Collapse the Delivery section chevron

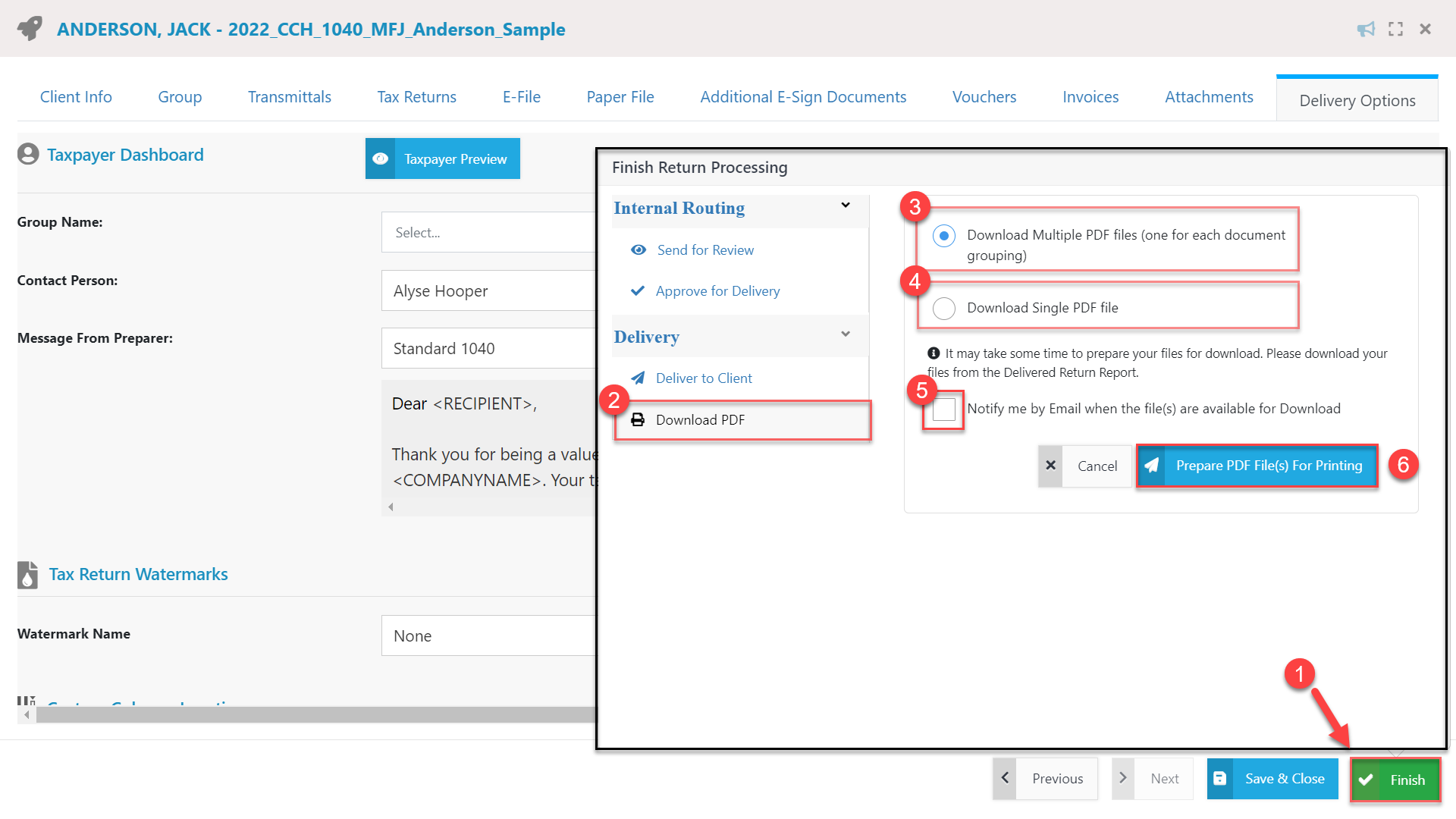click(x=846, y=334)
